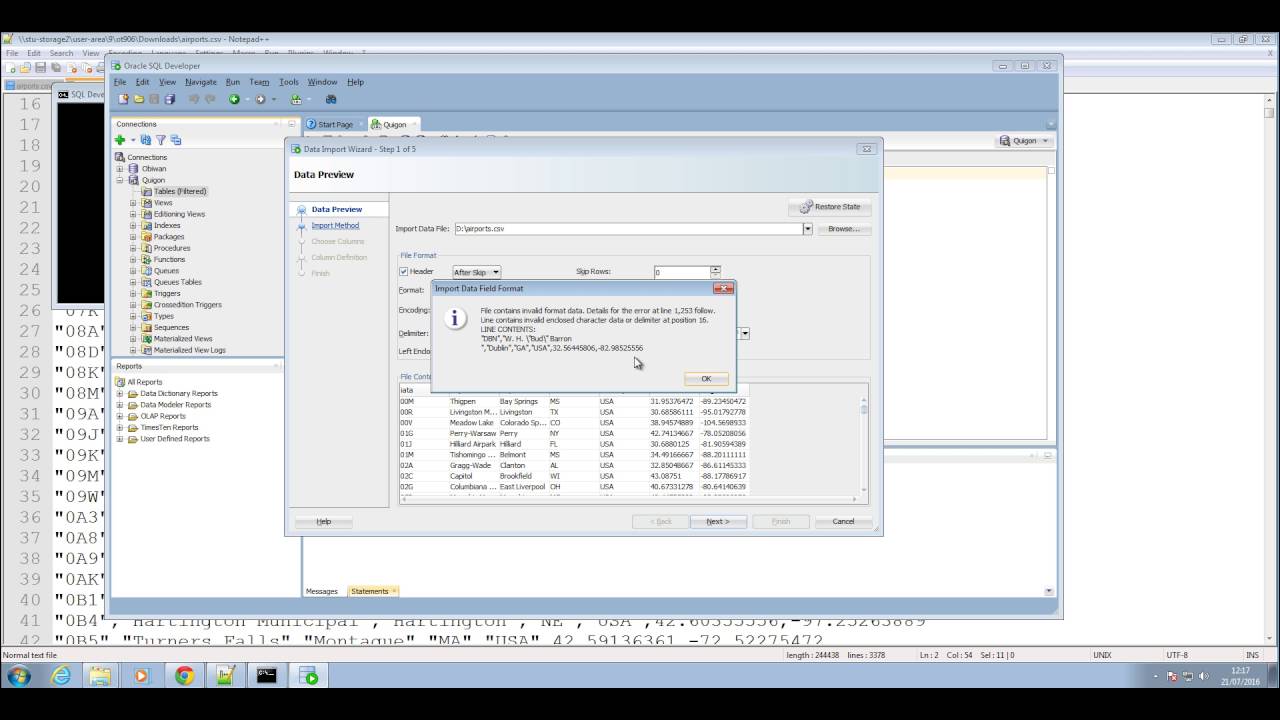Click the 'Thigpen' cell in preview table

click(463, 401)
